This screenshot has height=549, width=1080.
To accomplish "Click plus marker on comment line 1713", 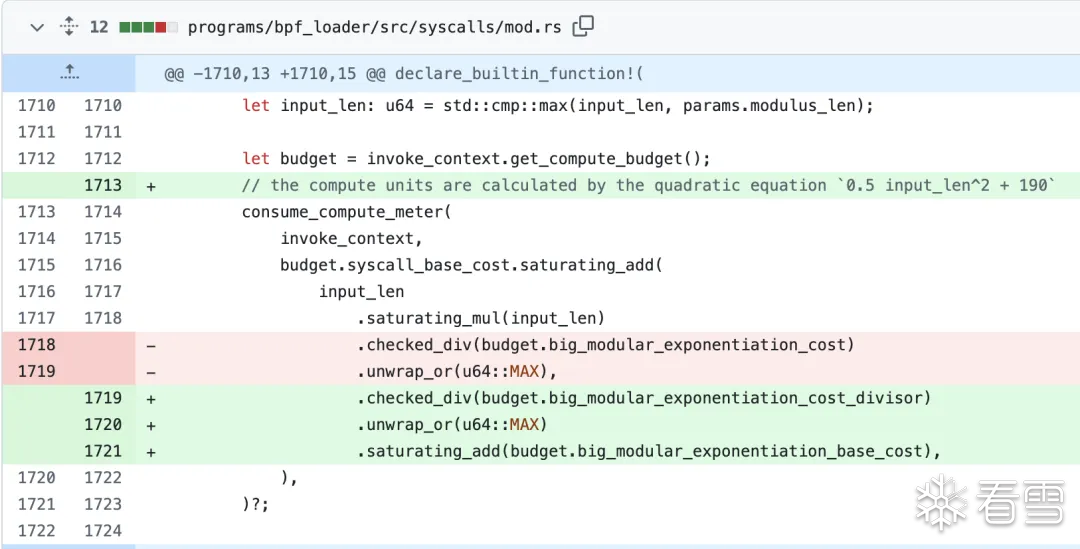I will pyautogui.click(x=151, y=186).
